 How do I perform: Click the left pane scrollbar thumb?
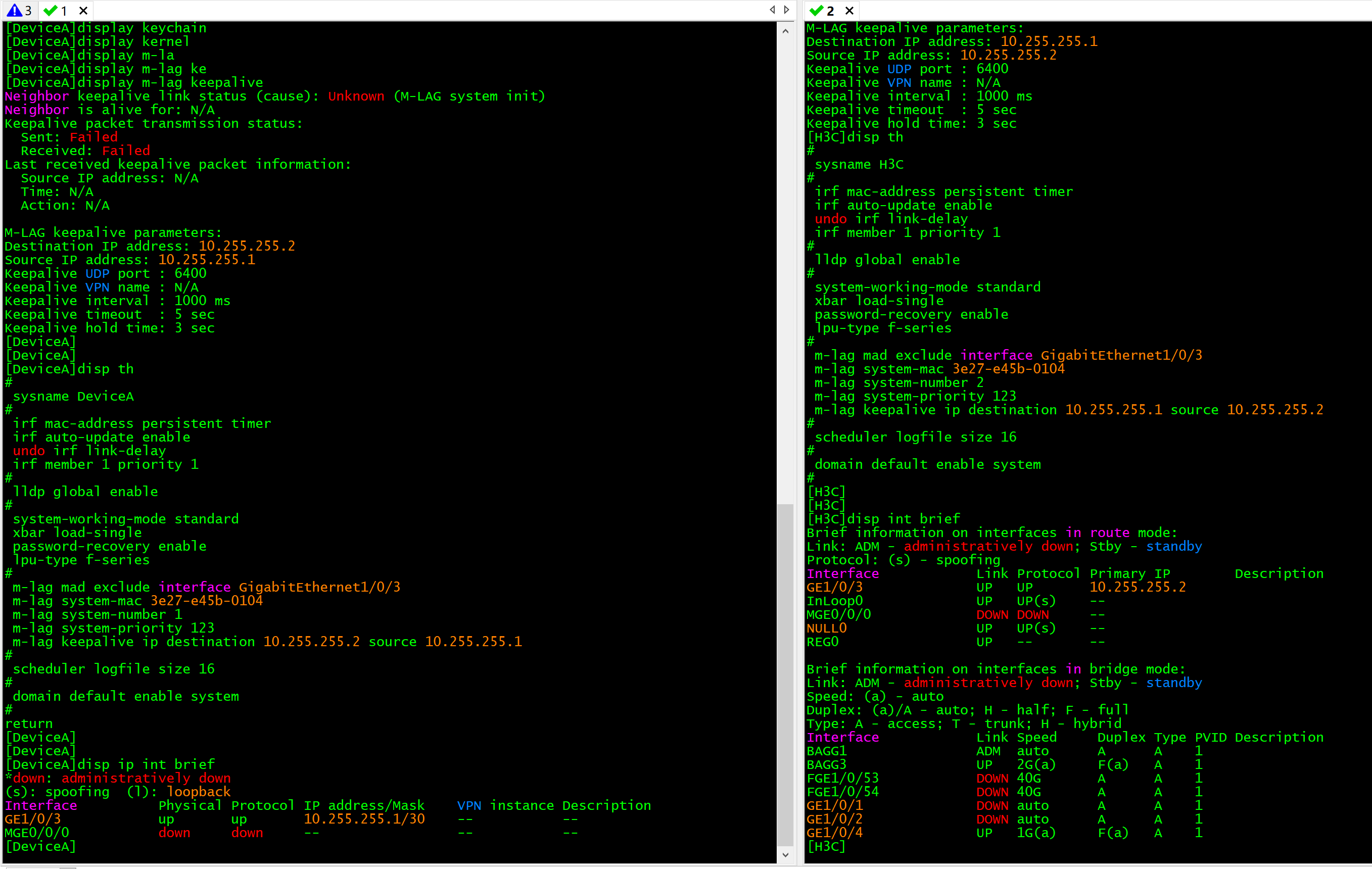point(785,675)
